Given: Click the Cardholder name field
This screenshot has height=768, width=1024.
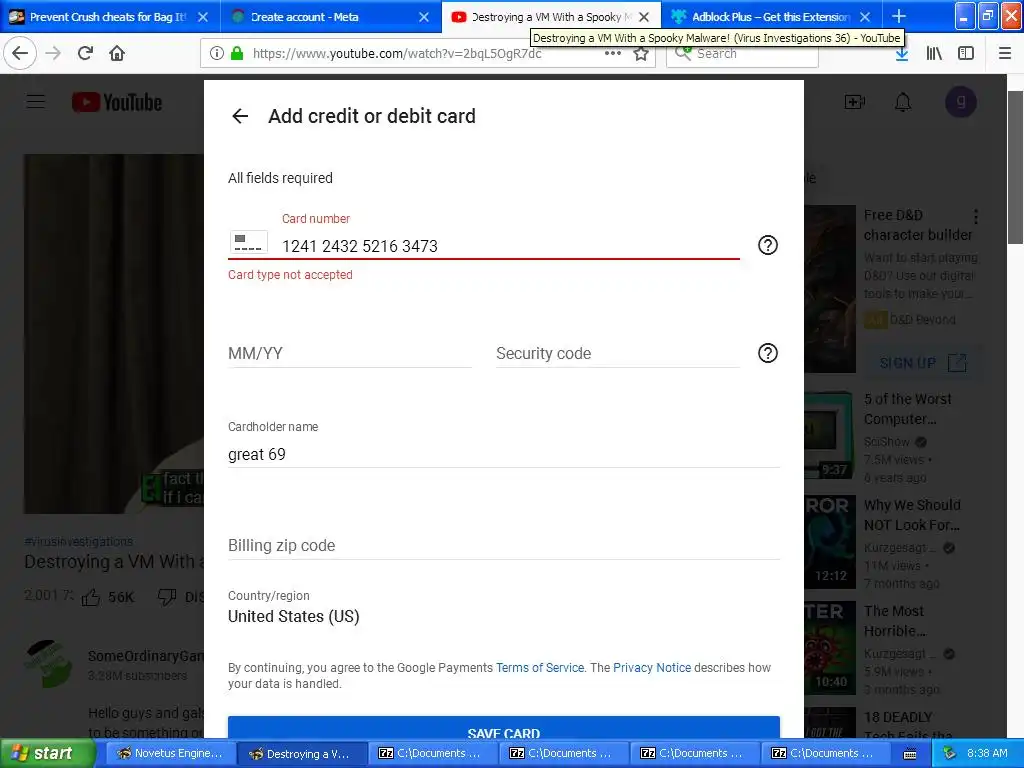Looking at the screenshot, I should (504, 454).
